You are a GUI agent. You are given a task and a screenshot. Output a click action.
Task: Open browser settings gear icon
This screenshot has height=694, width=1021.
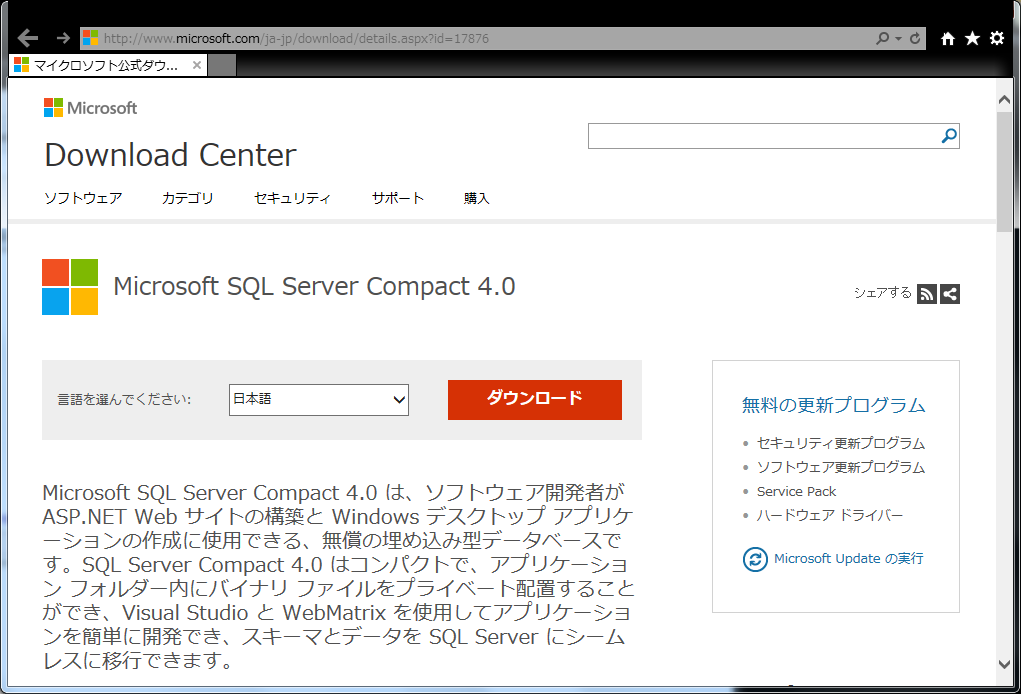pyautogui.click(x=997, y=38)
